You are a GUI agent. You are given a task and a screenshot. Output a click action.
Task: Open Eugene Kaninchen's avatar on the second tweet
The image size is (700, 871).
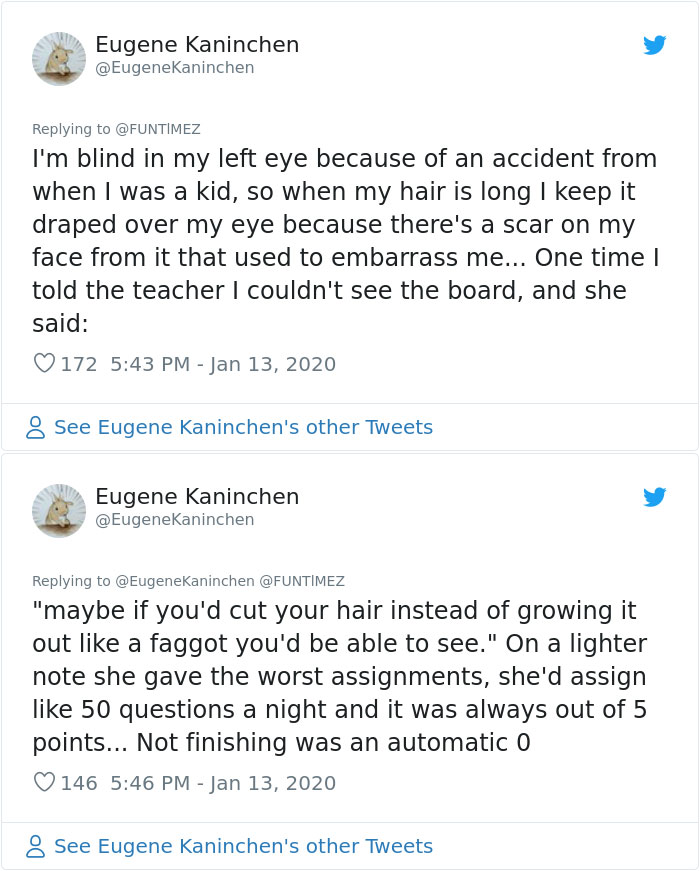tap(59, 510)
